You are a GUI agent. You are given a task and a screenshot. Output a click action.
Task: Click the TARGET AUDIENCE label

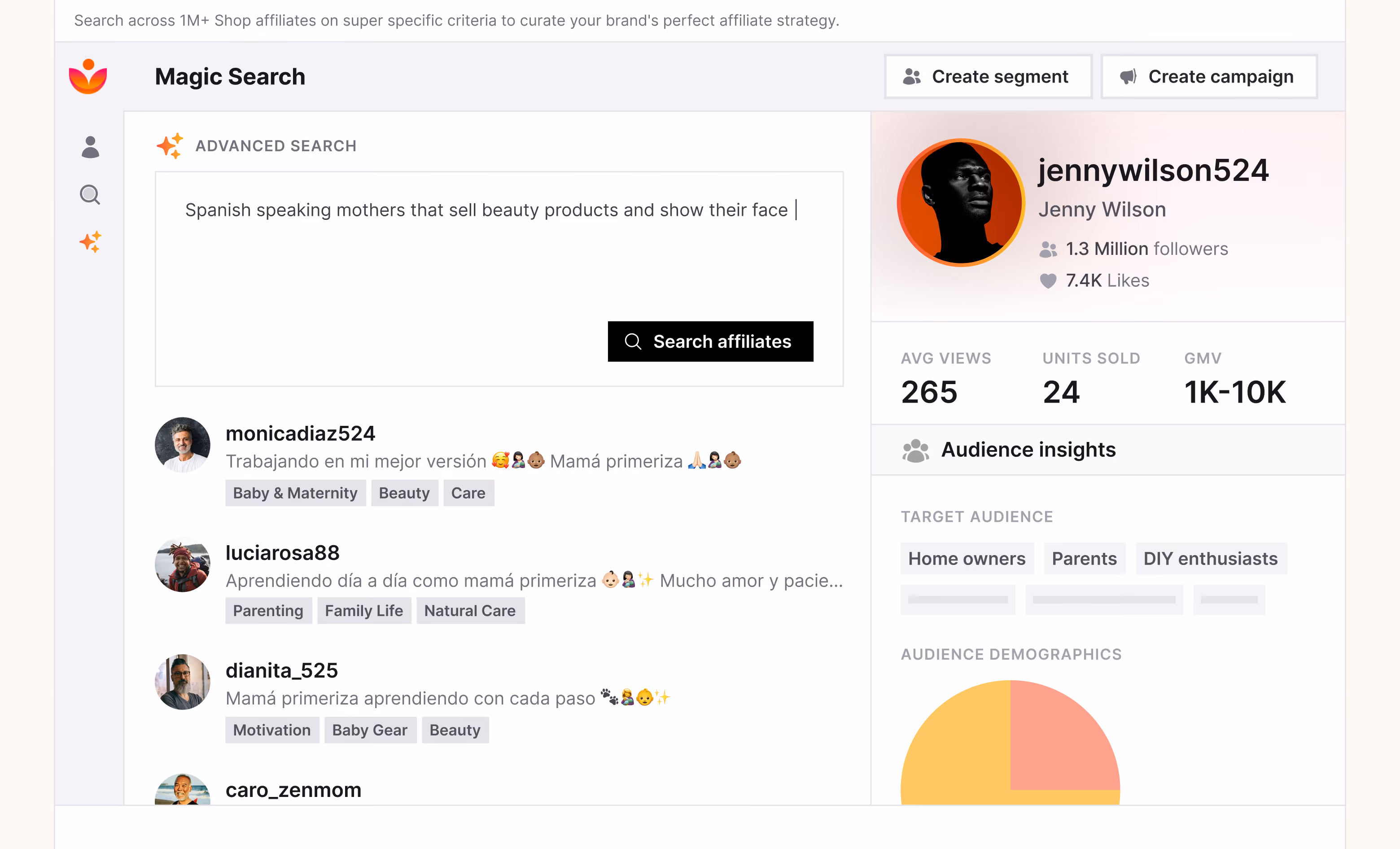point(977,516)
